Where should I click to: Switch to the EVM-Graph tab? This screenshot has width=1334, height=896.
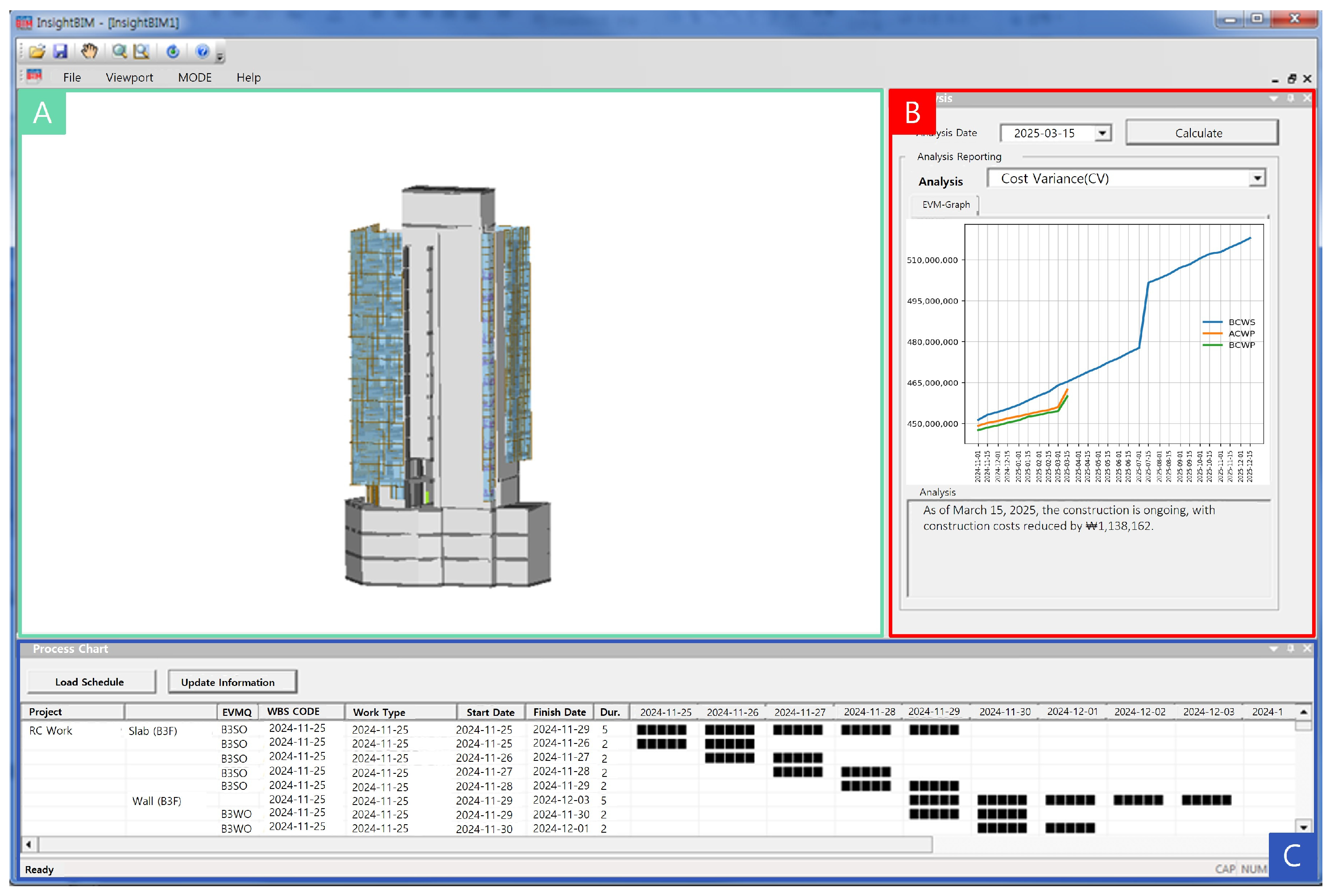pos(945,205)
